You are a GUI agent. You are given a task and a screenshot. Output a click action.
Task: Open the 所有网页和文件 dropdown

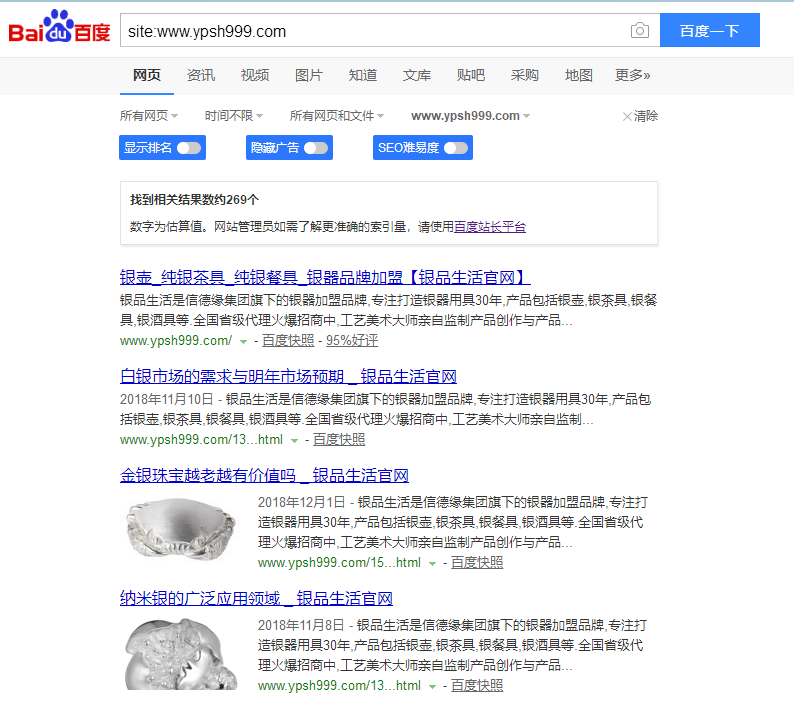pos(336,116)
